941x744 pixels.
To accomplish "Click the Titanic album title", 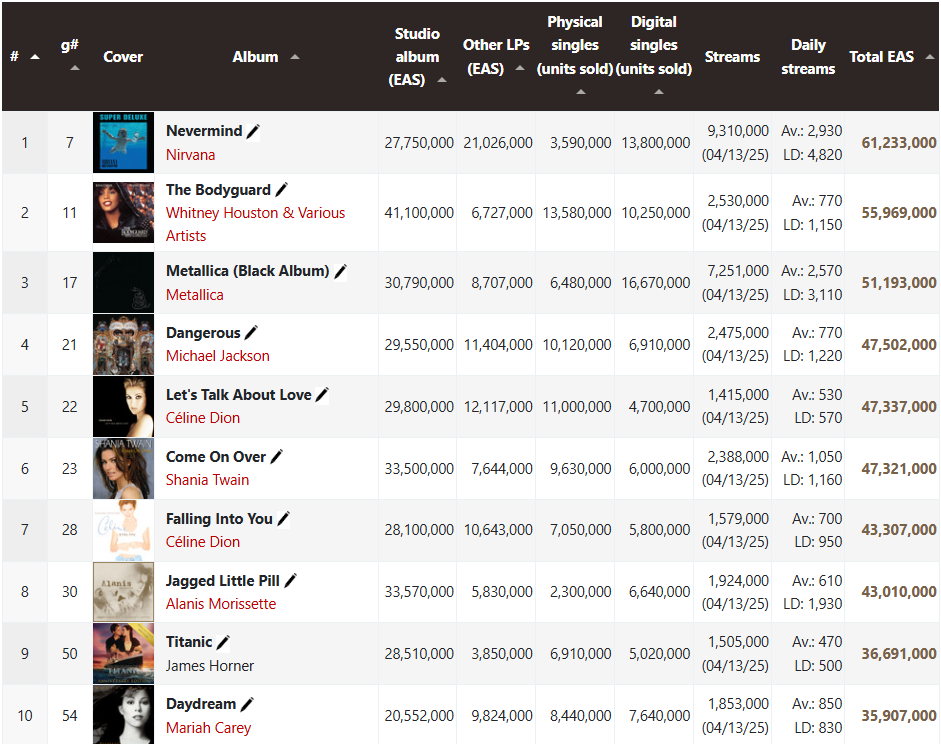I will tap(189, 642).
